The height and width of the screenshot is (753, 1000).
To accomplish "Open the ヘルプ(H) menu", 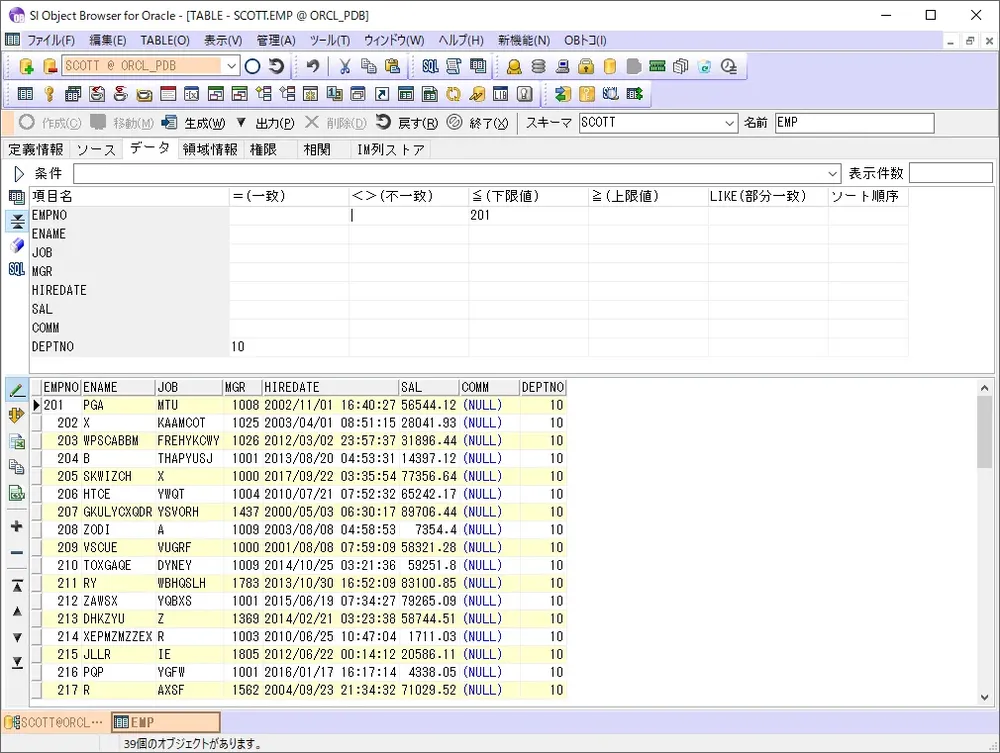I will click(x=460, y=40).
